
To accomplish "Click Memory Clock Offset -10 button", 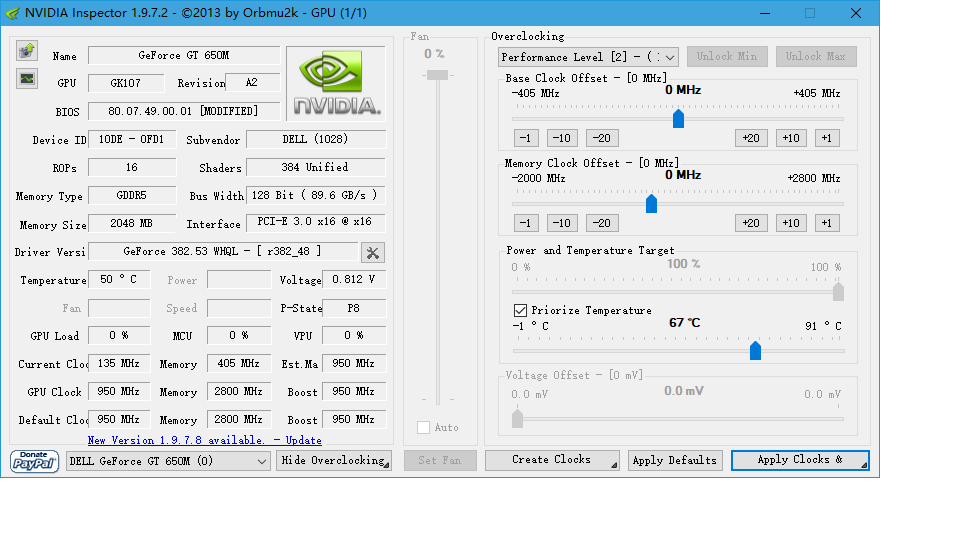I will point(562,223).
